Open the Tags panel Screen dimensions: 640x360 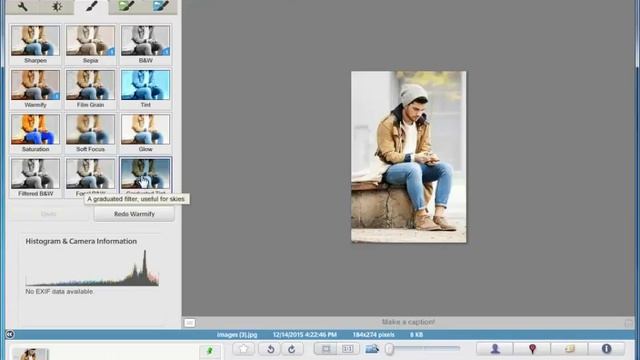[x=569, y=349]
